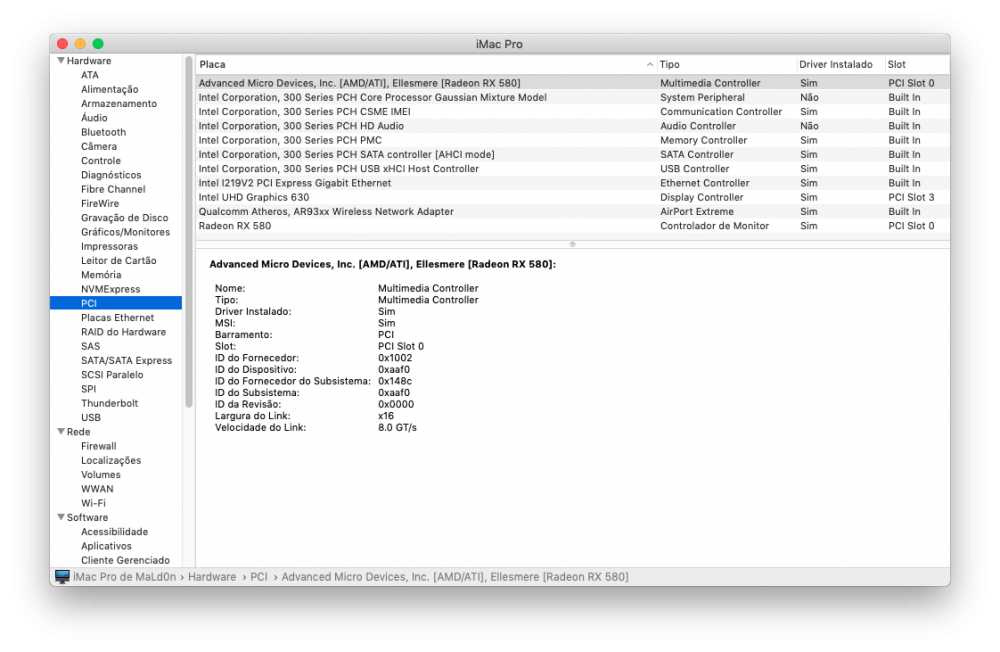
Task: Open Diagnósticos in the sidebar
Action: coord(111,175)
